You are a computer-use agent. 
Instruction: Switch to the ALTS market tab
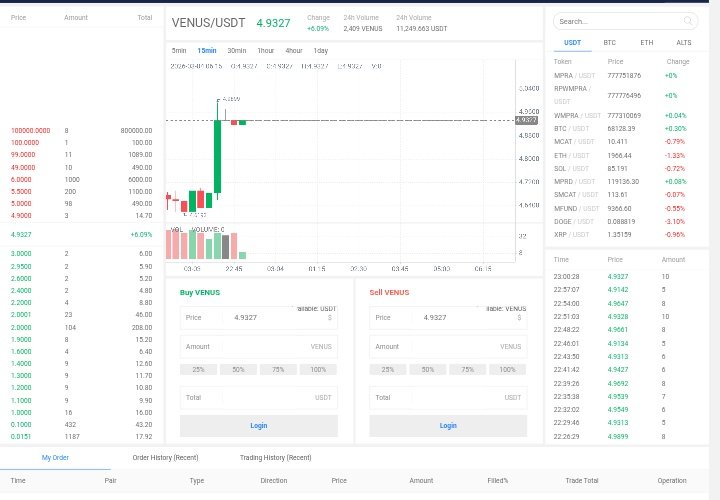[683, 42]
